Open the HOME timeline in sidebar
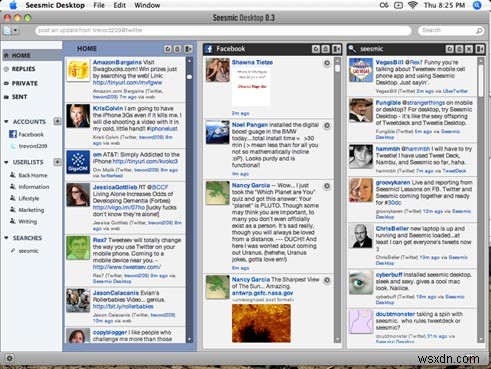The width and height of the screenshot is (491, 369). tap(31, 55)
